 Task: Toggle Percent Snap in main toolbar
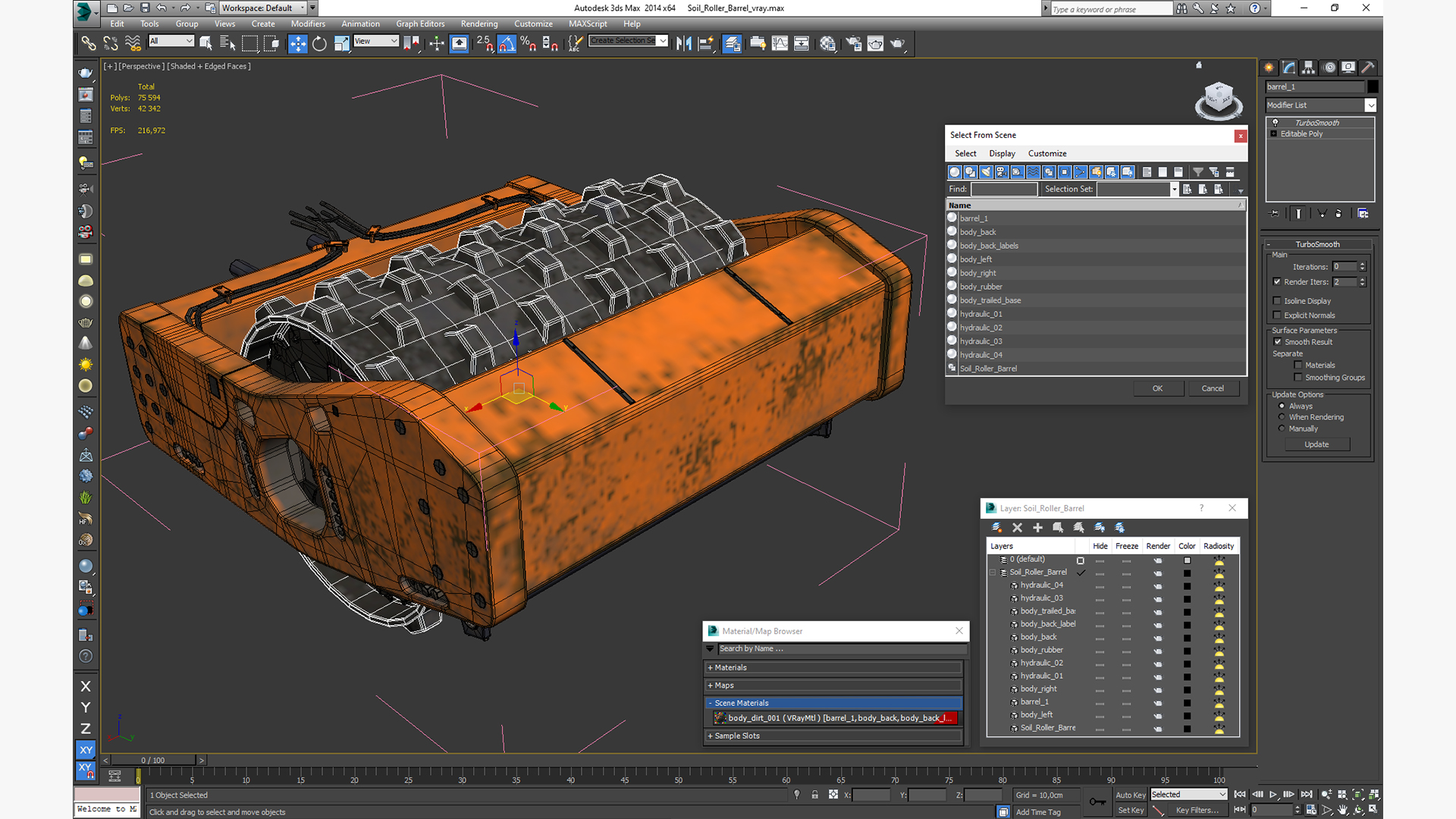coord(529,43)
